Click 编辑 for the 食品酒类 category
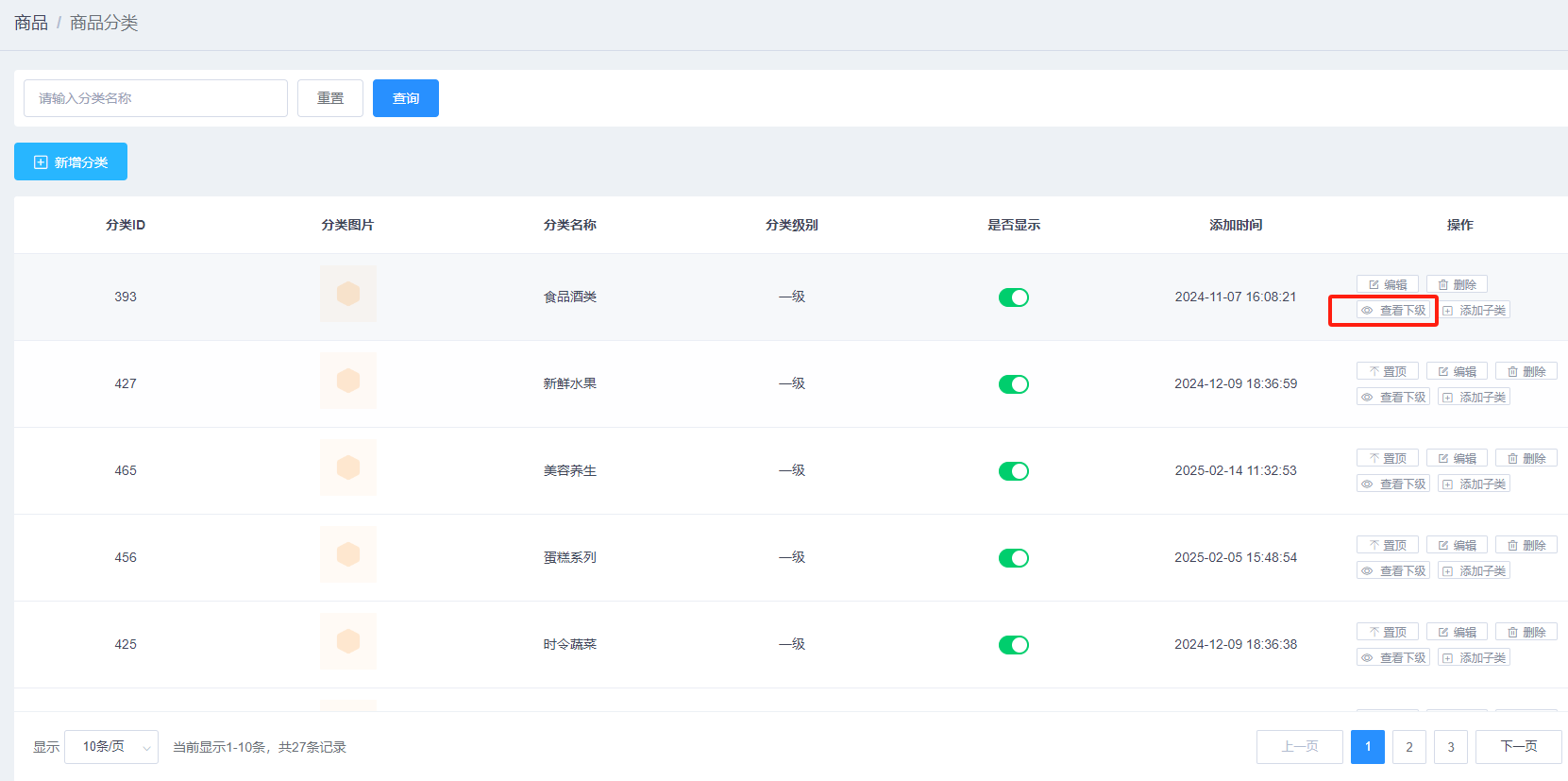Image resolution: width=1568 pixels, height=781 pixels. pyautogui.click(x=1387, y=284)
